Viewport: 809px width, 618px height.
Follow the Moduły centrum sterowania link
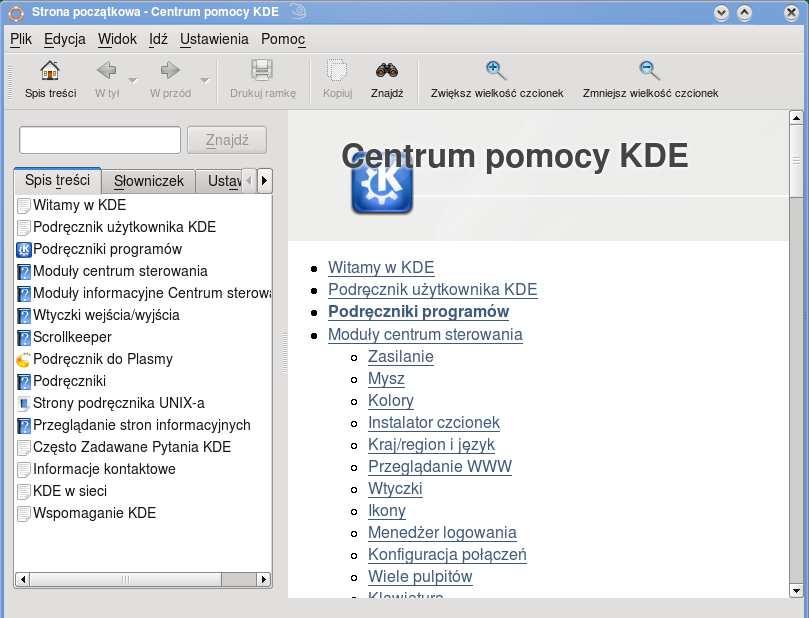(x=425, y=335)
